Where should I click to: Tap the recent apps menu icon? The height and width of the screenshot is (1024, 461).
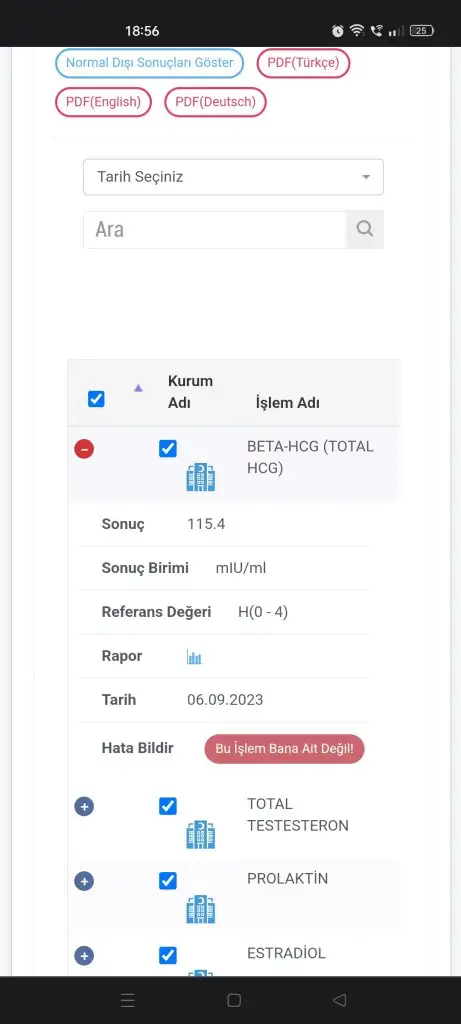pos(128,1000)
